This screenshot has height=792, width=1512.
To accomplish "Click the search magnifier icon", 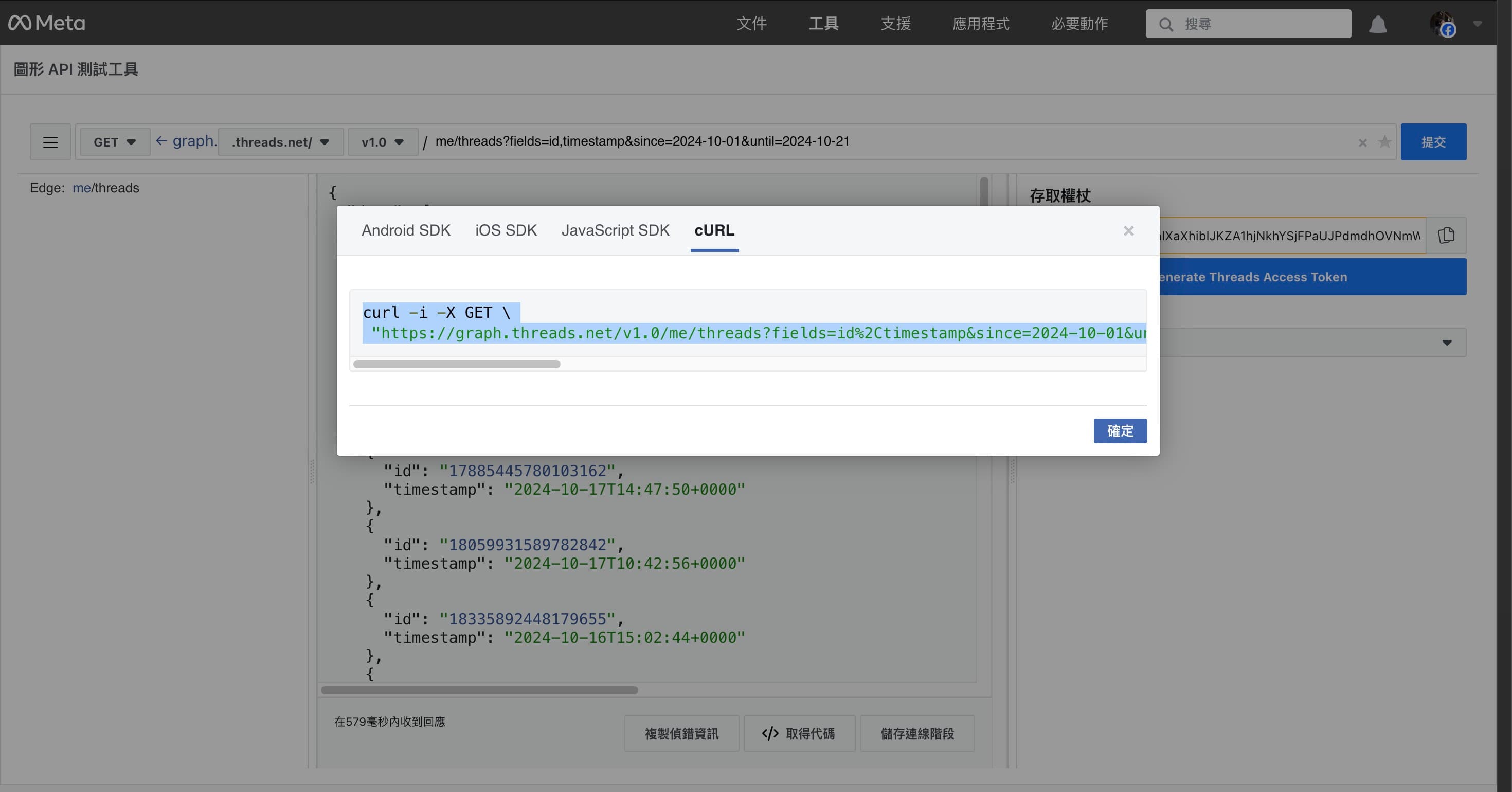I will 1166,24.
